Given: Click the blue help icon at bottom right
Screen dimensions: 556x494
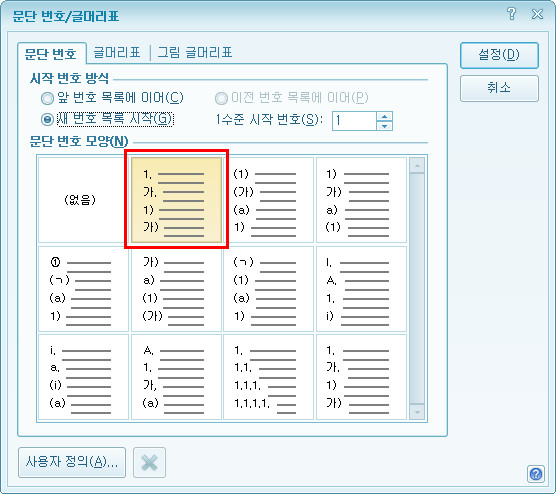Looking at the screenshot, I should pos(535,474).
